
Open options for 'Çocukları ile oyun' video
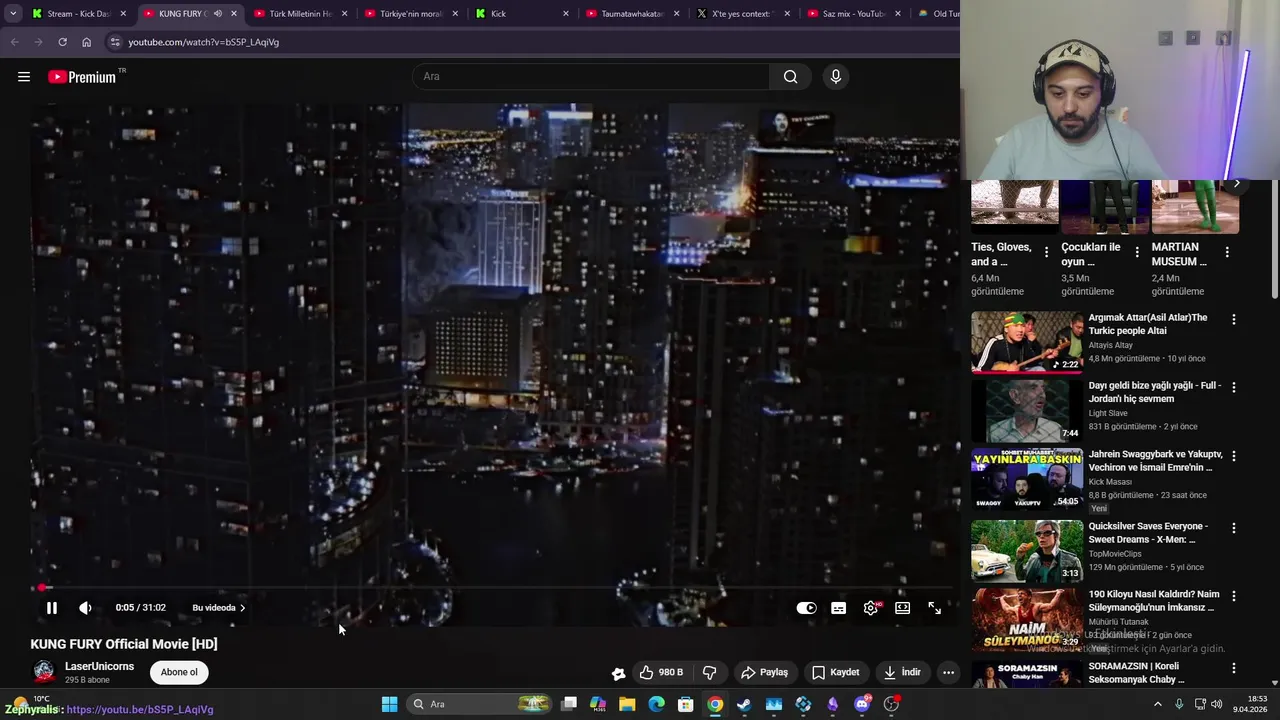point(1137,252)
